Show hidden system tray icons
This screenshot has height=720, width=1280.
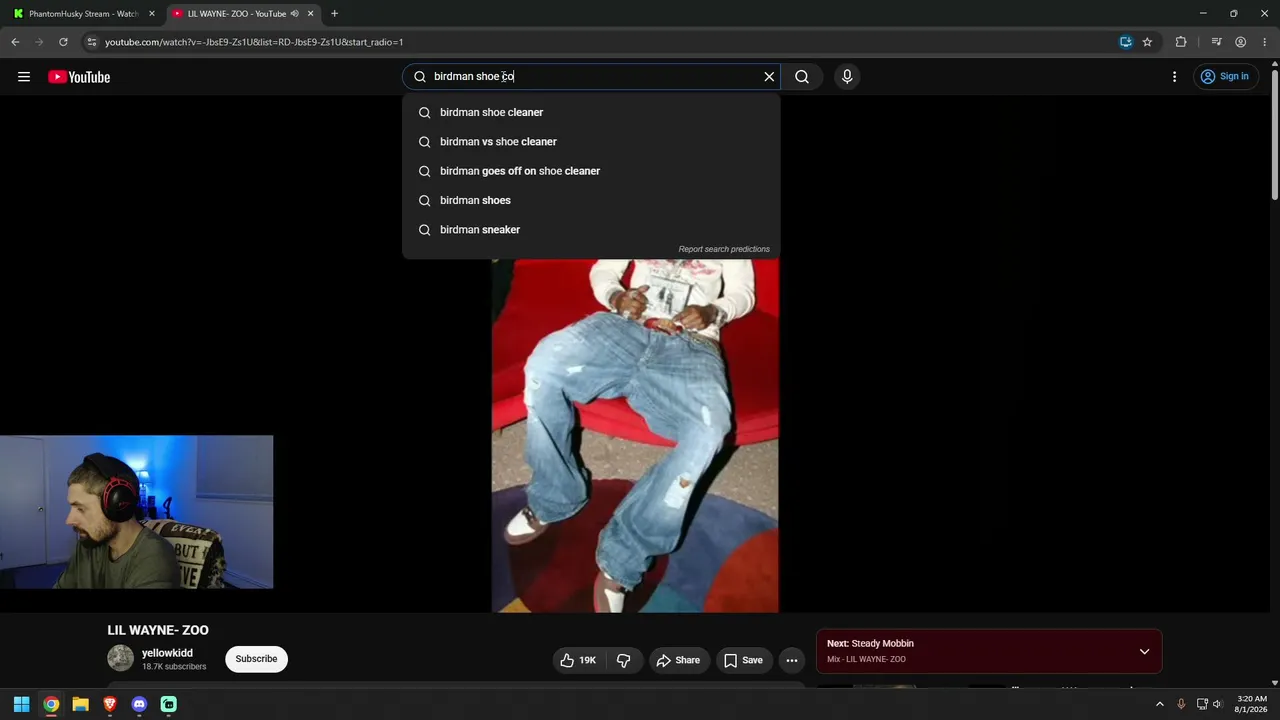[1160, 704]
